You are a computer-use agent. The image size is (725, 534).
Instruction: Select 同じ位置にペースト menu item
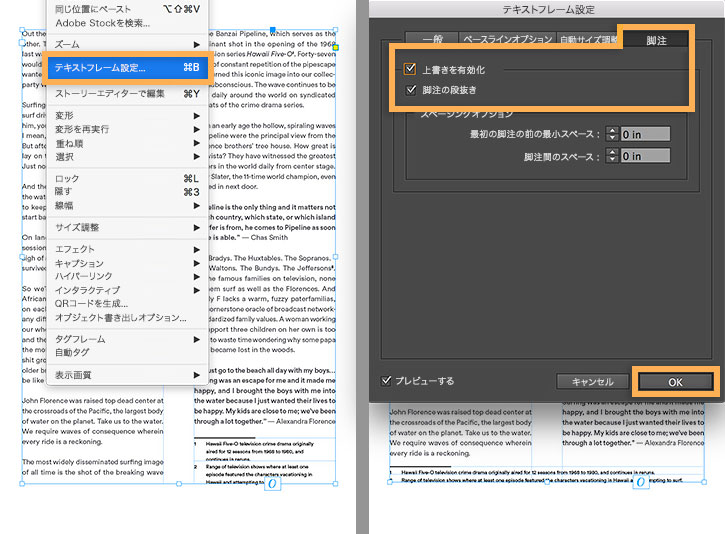point(127,9)
